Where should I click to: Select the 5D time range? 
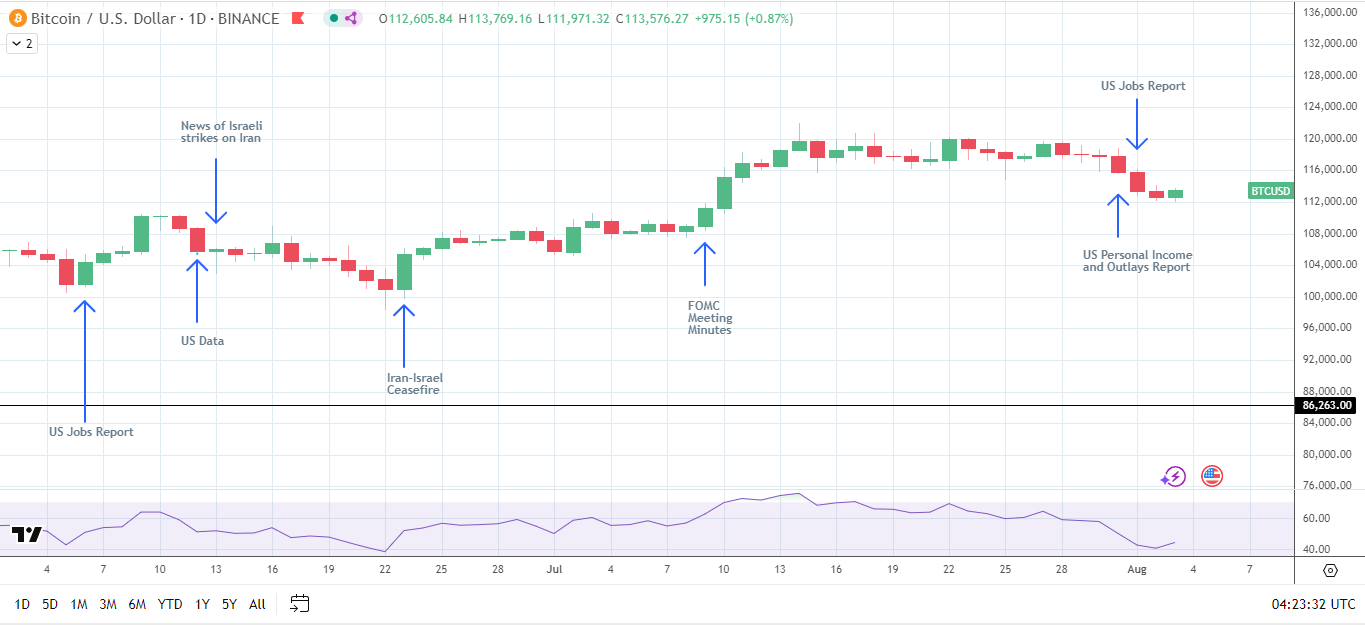coord(50,604)
